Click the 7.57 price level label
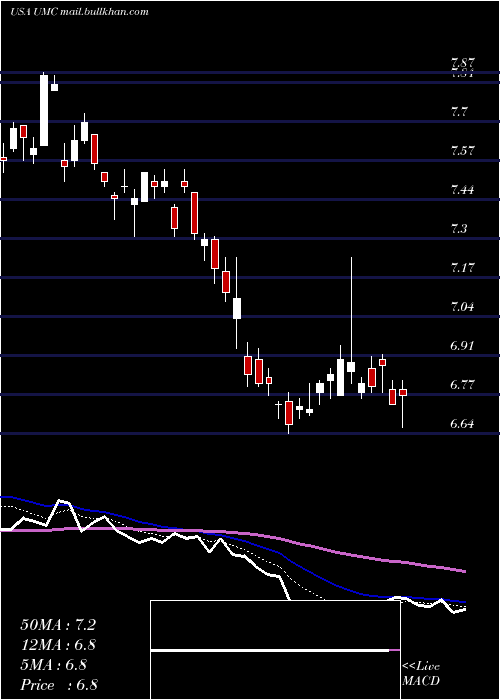The height and width of the screenshot is (700, 500). point(462,150)
